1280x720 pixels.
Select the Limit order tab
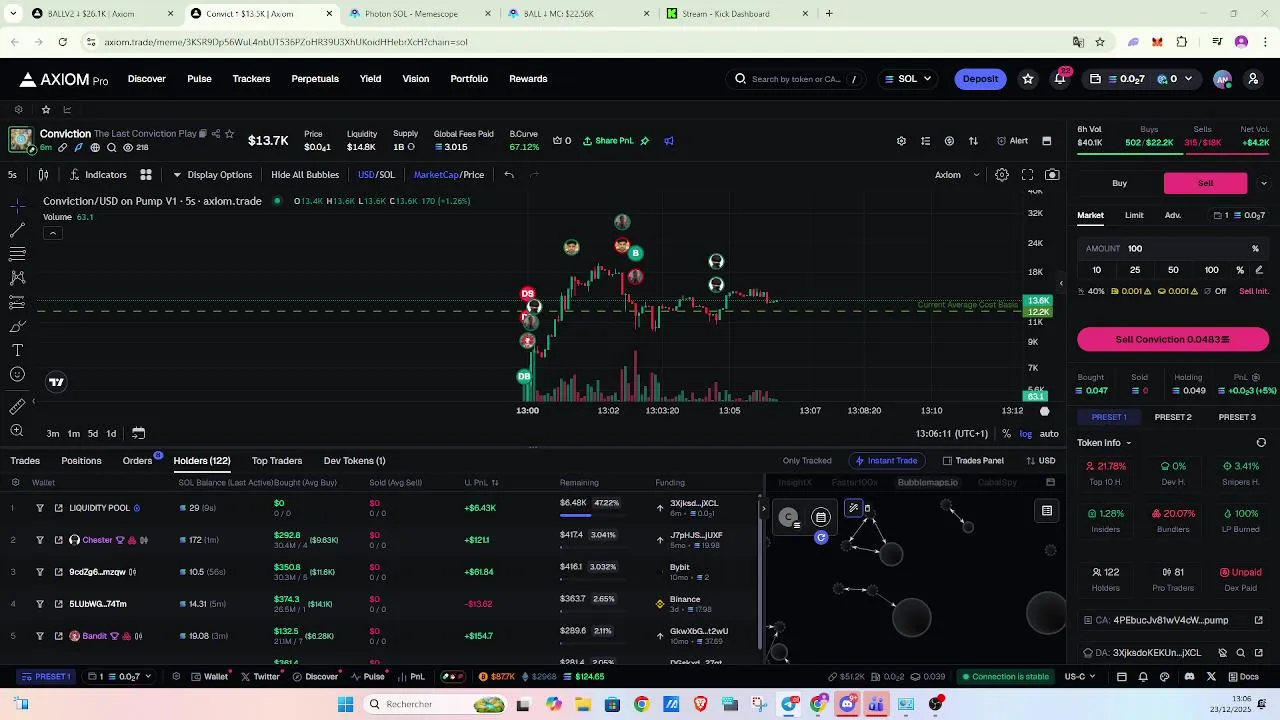pos(1134,215)
